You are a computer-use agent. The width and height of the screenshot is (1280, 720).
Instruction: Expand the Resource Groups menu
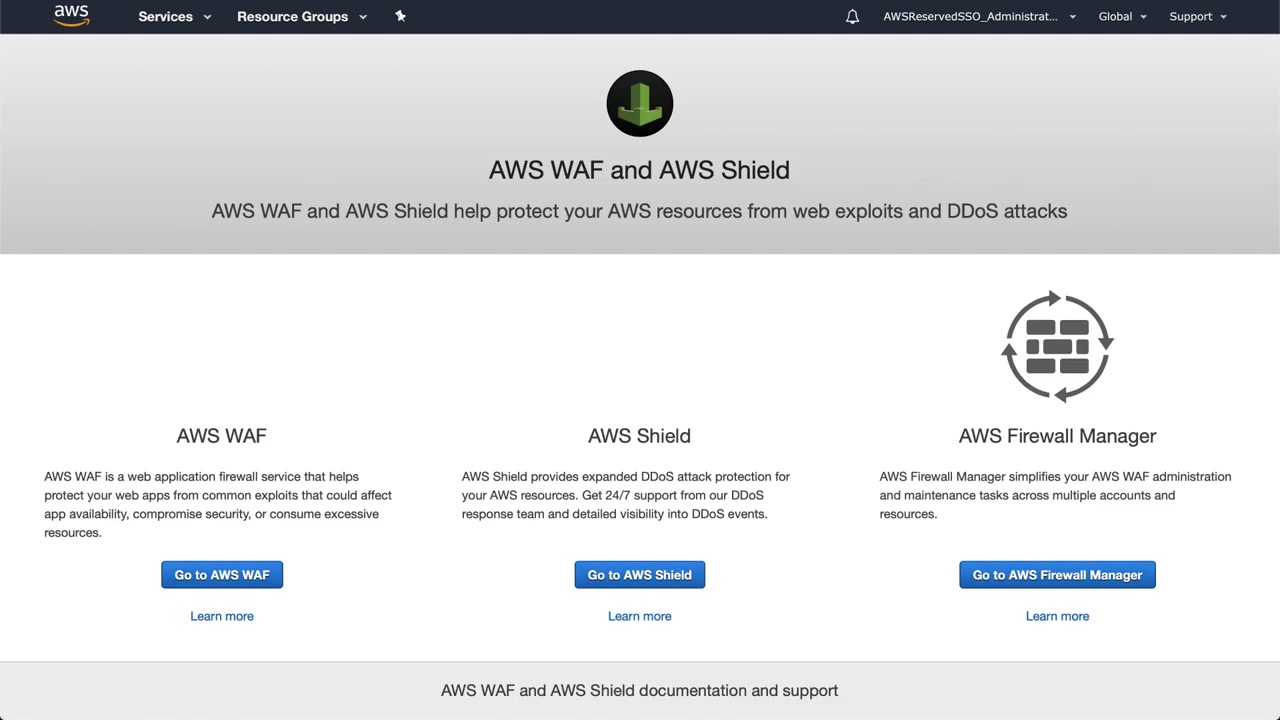click(302, 17)
